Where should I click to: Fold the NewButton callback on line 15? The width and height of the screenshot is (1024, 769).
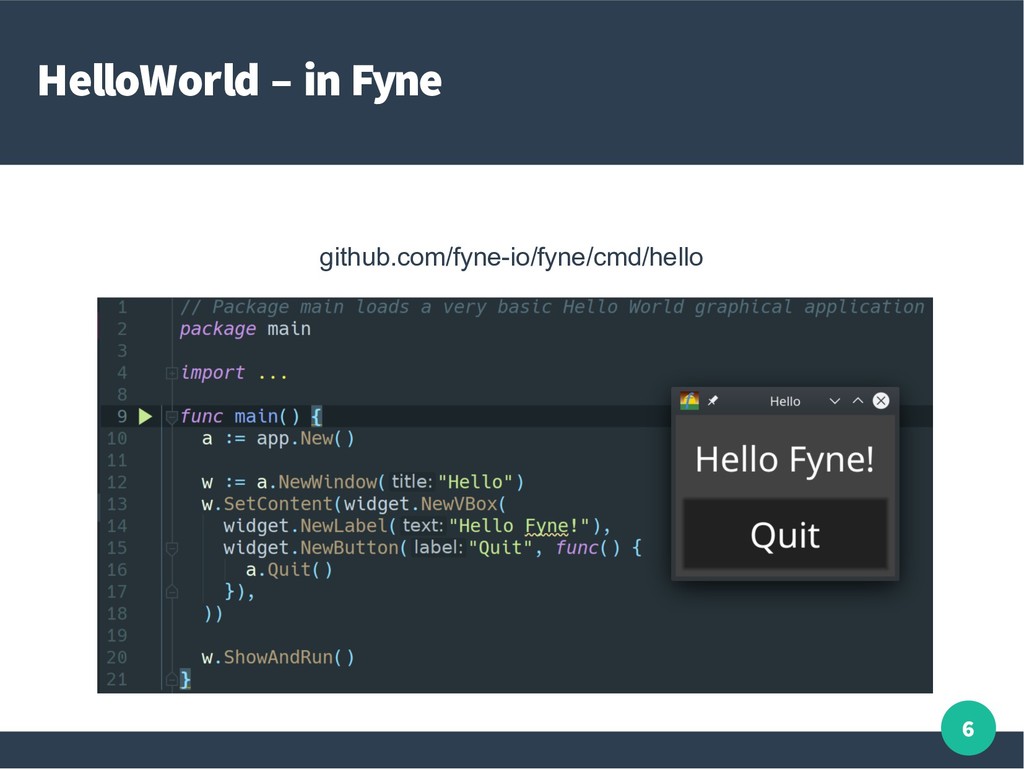(171, 548)
